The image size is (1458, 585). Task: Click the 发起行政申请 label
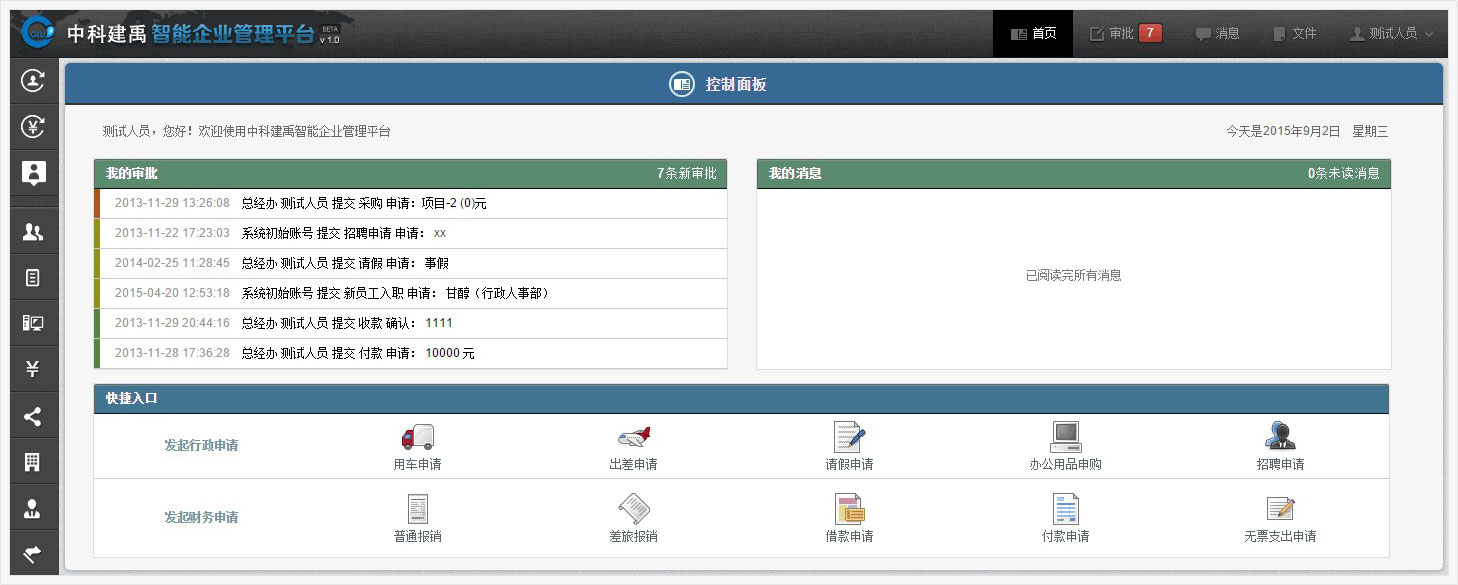tap(201, 446)
